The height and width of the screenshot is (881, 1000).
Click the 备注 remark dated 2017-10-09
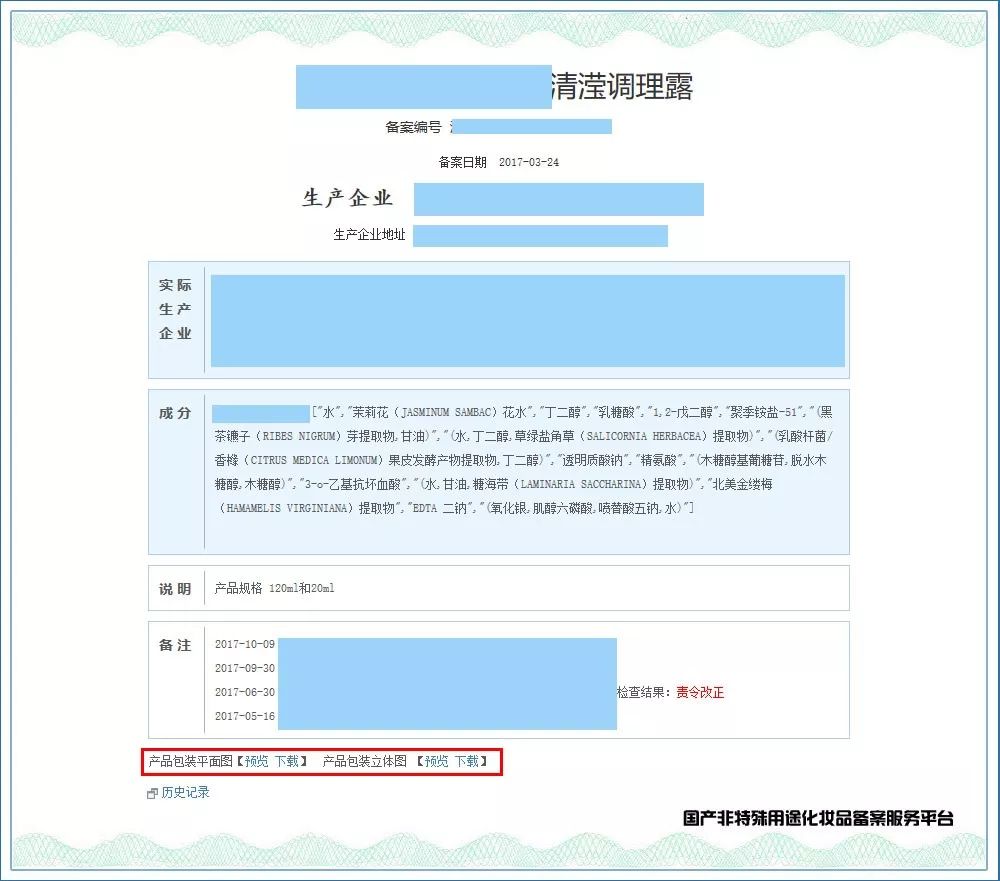pyautogui.click(x=246, y=646)
